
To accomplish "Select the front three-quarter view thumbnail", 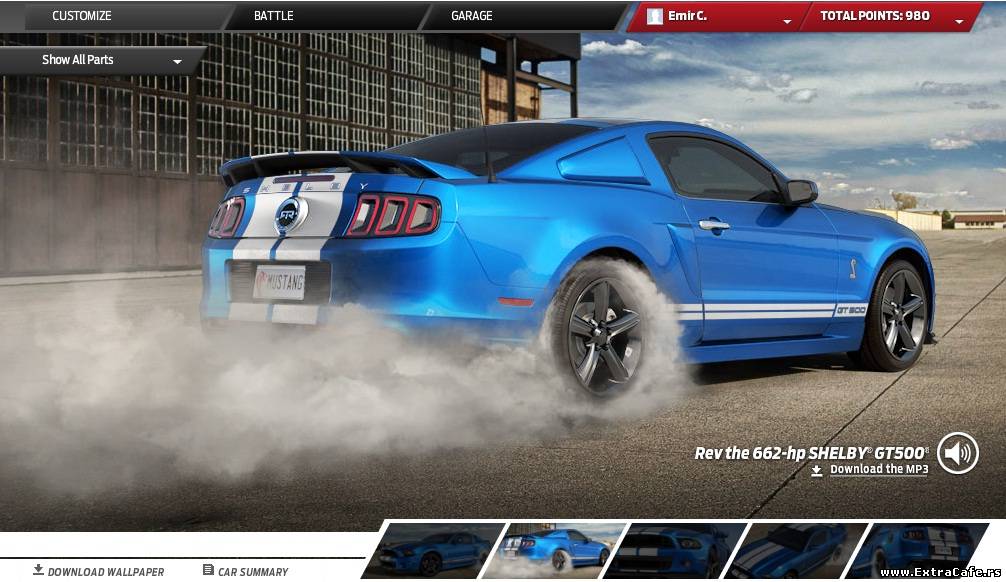I will click(435, 550).
